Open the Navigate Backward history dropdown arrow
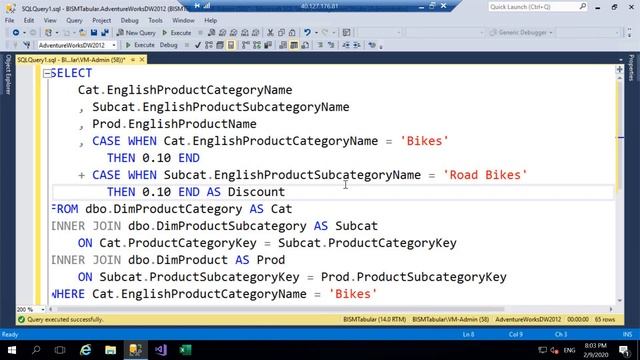Viewport: 640px width, 360px height. tap(24, 33)
